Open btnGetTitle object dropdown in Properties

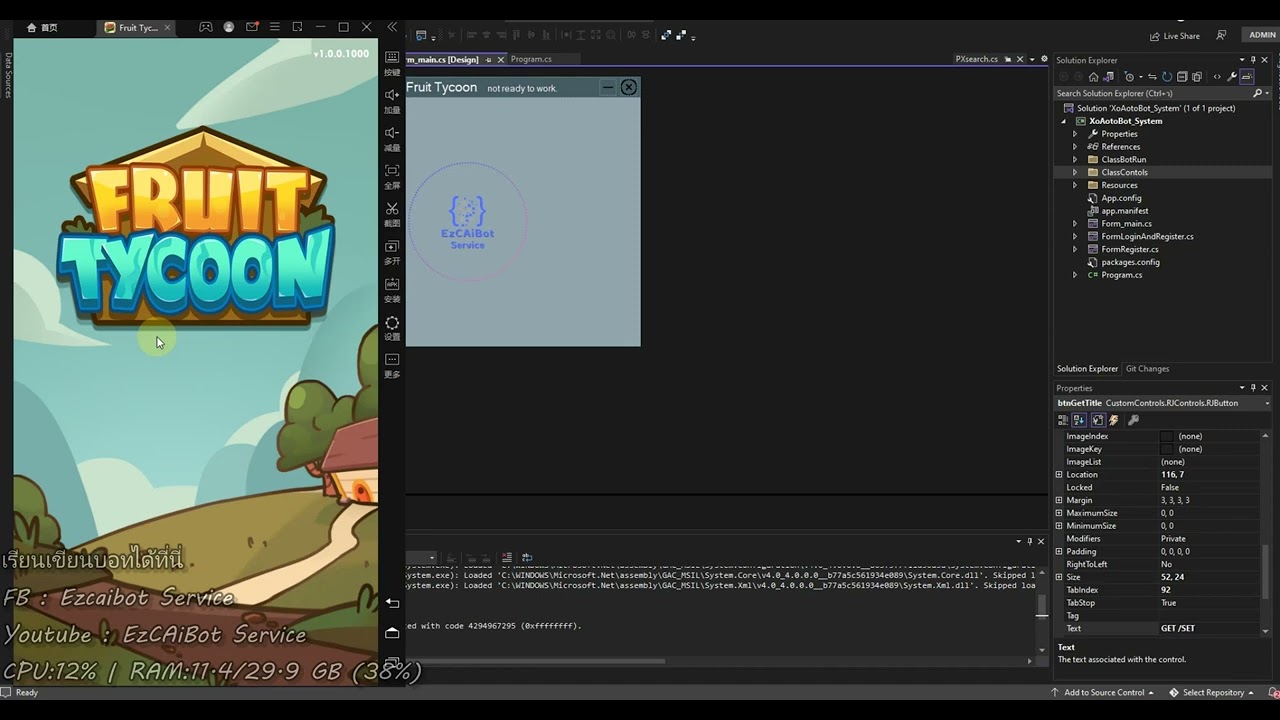(x=1267, y=403)
